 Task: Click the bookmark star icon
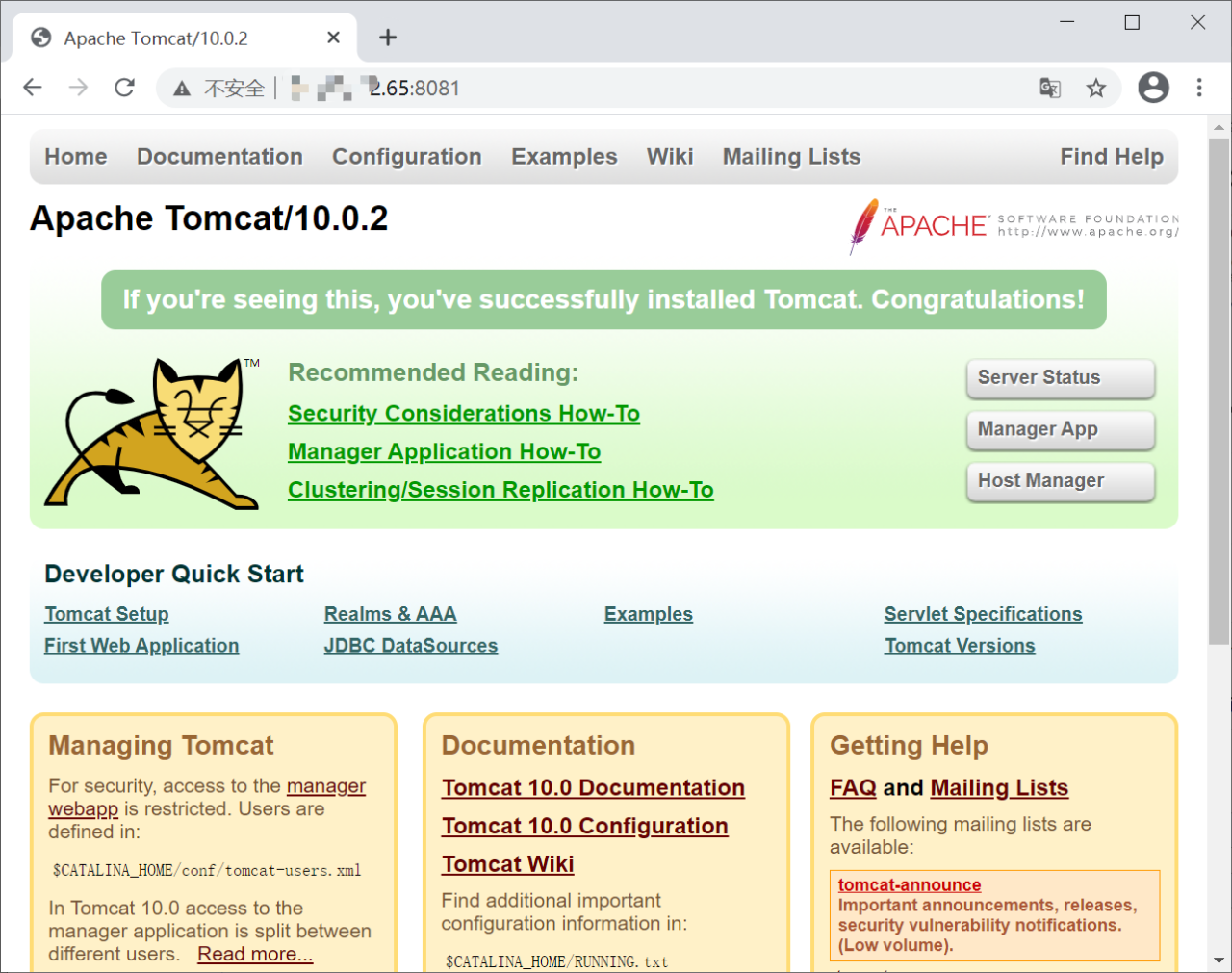click(1096, 87)
